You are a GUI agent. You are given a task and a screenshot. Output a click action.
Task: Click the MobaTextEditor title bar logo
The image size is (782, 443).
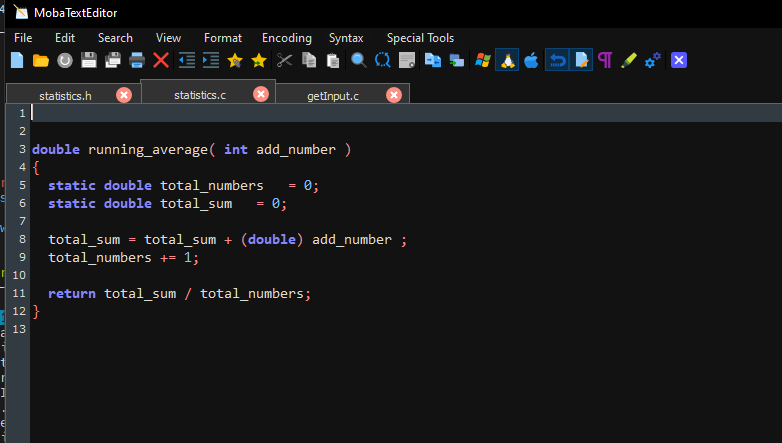point(21,12)
